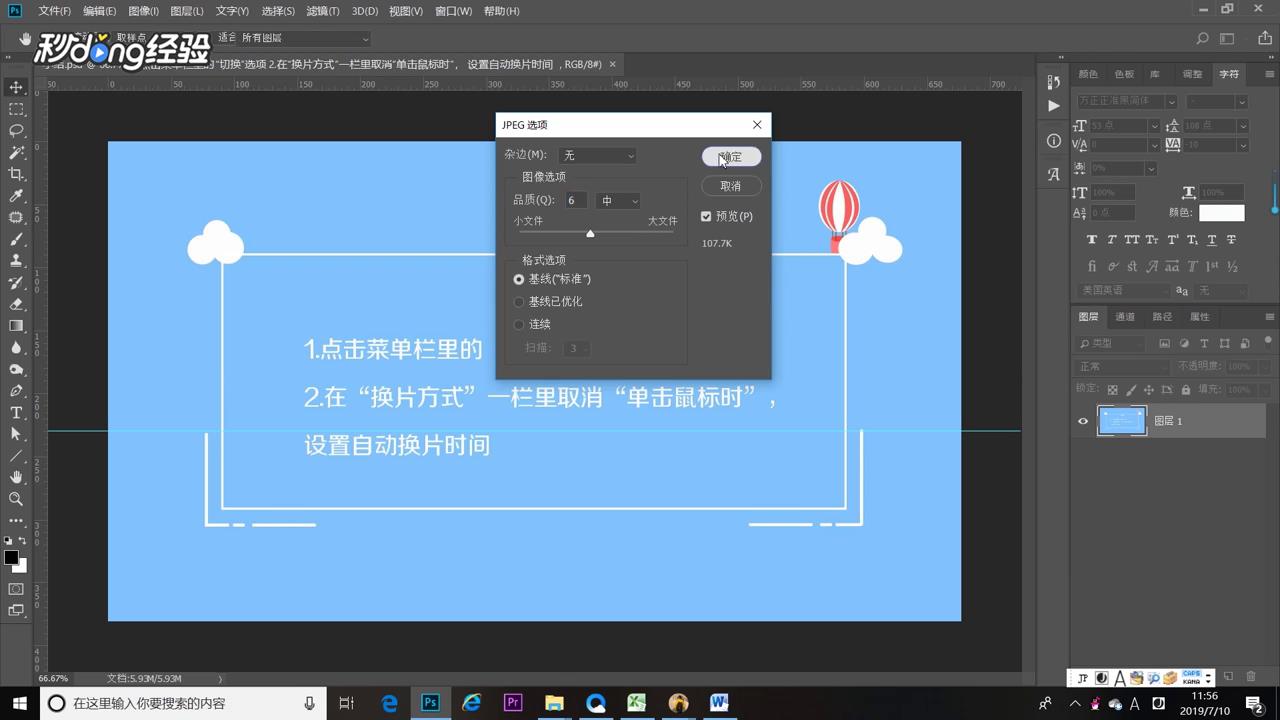Screen dimensions: 1280x720
Task: Select the Lasso tool
Action: 16,131
